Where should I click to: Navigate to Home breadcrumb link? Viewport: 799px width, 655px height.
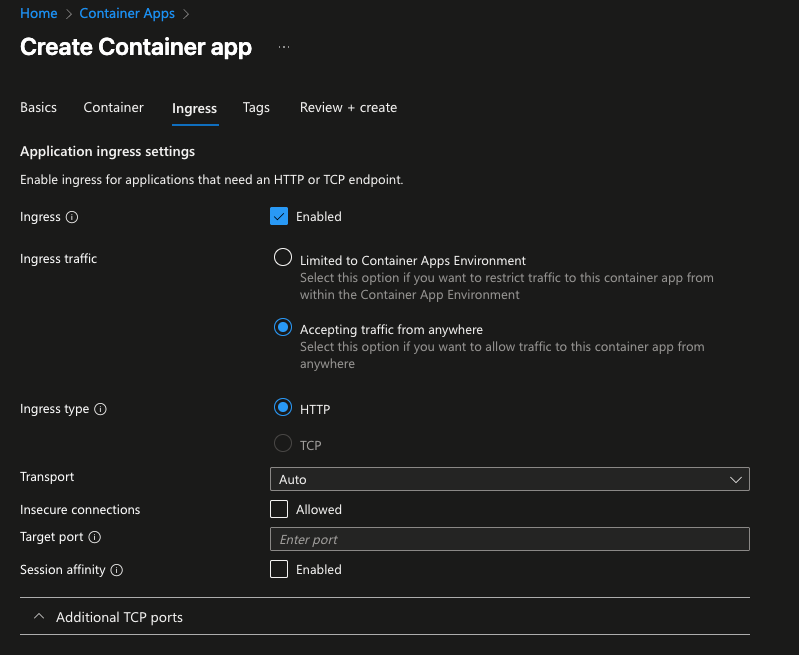38,13
